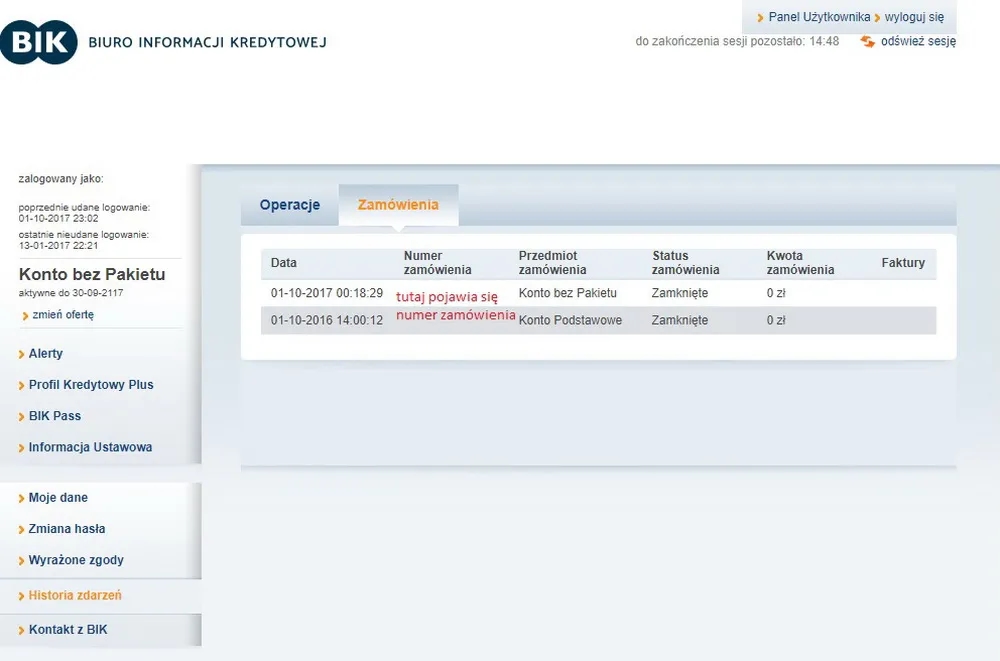Click odśwież sesję link
Image resolution: width=1000 pixels, height=661 pixels.
pos(918,42)
